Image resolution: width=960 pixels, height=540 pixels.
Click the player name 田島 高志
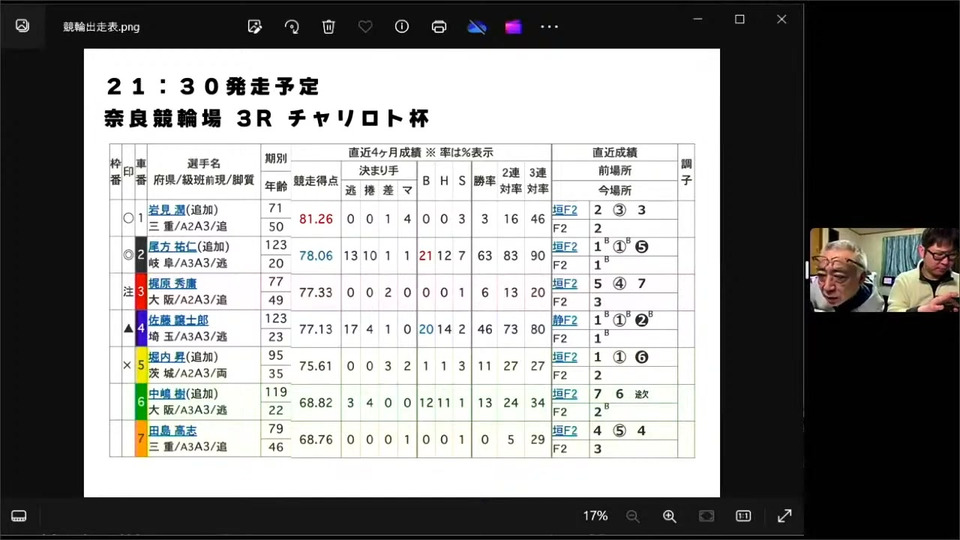pyautogui.click(x=173, y=430)
